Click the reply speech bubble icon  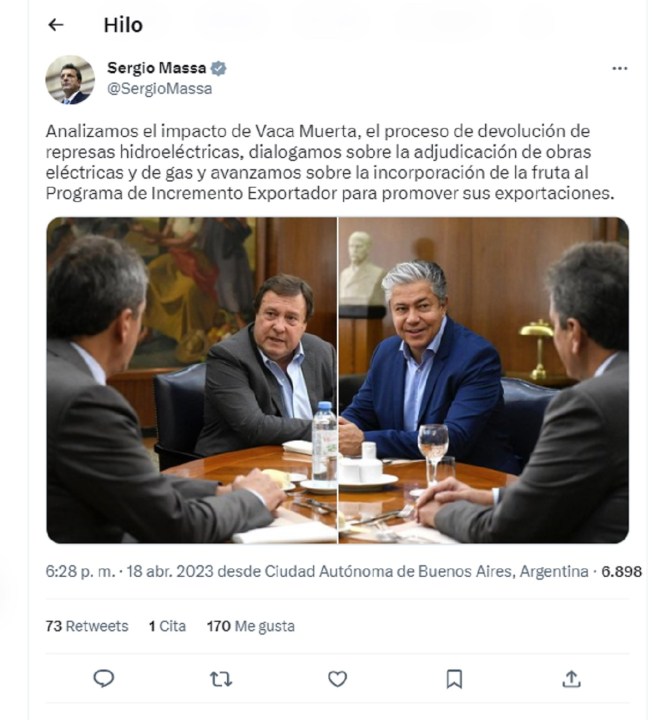(104, 679)
